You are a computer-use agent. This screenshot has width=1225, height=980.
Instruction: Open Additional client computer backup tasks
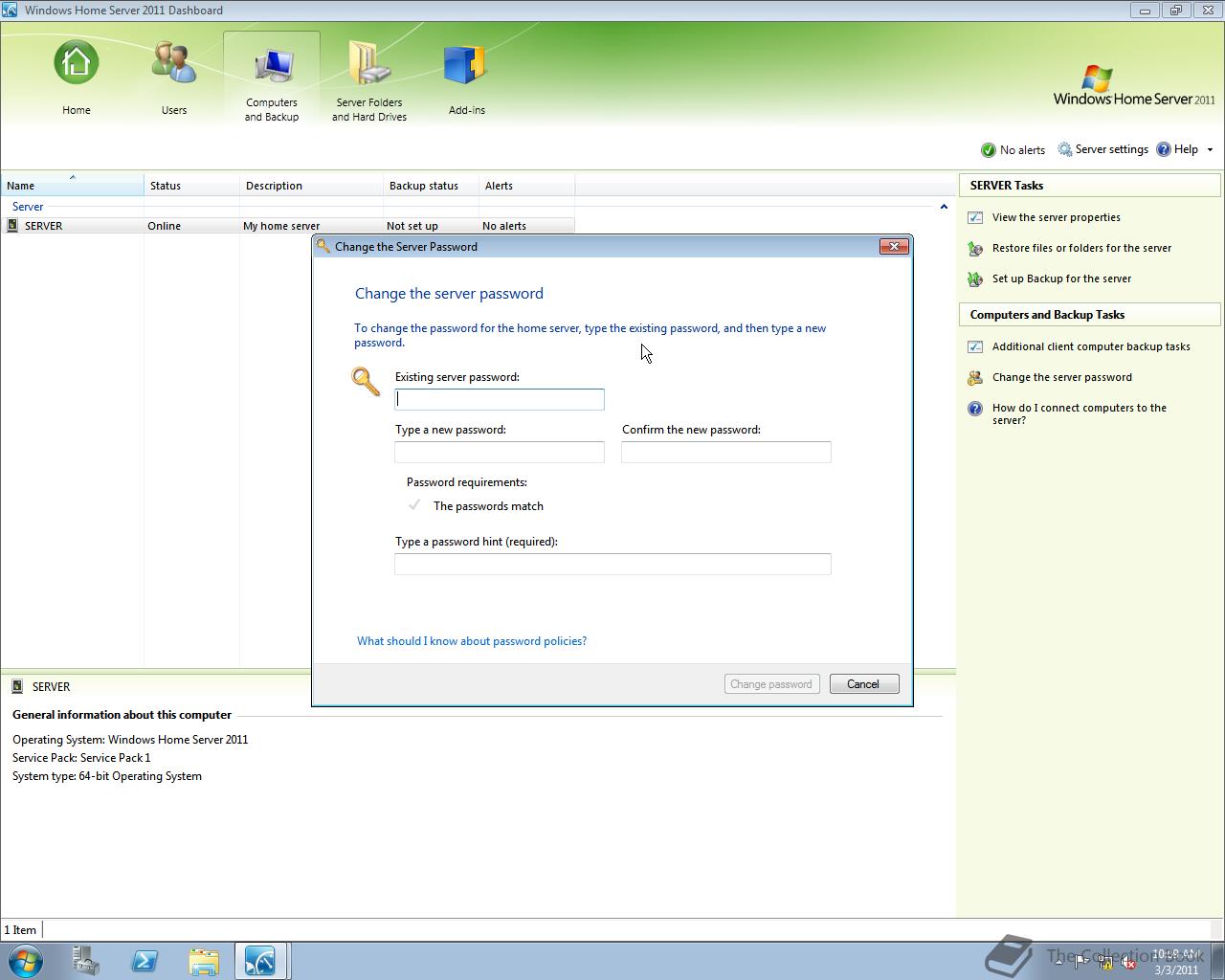click(1091, 346)
